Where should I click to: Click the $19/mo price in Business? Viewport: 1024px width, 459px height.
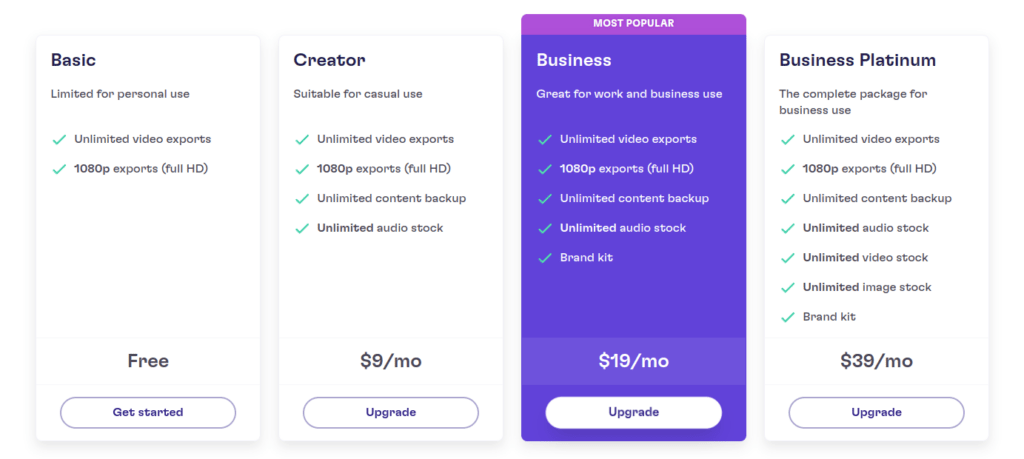[x=633, y=361]
